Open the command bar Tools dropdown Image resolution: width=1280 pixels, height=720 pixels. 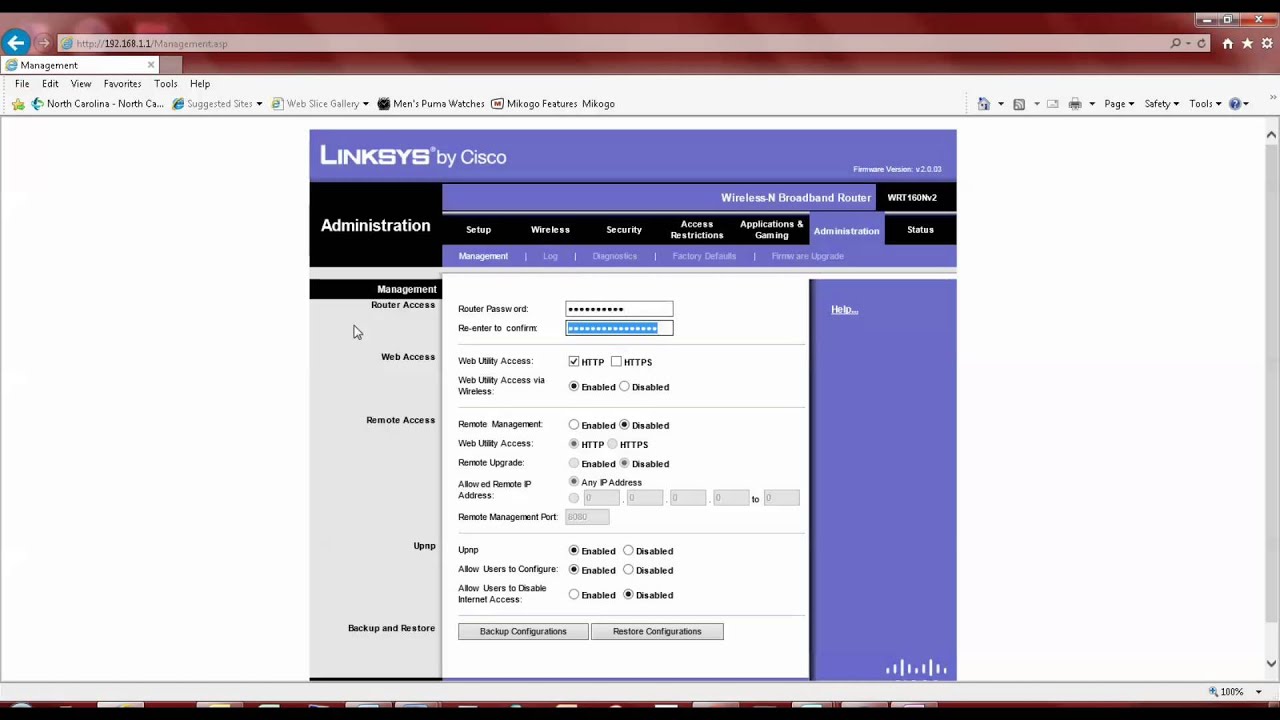[x=1205, y=104]
